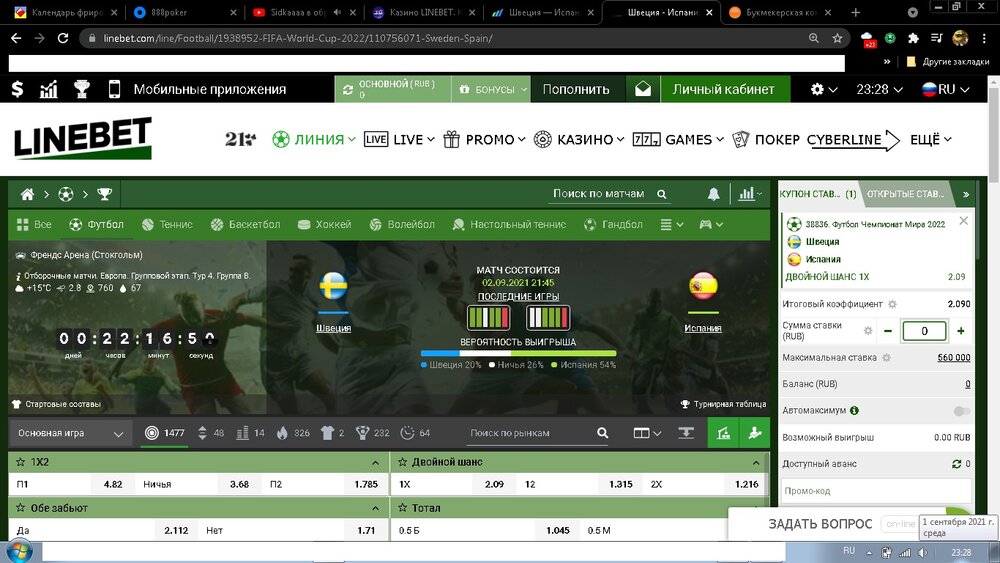Open the Бонусы dropdown
This screenshot has width=1000, height=563.
click(x=491, y=89)
